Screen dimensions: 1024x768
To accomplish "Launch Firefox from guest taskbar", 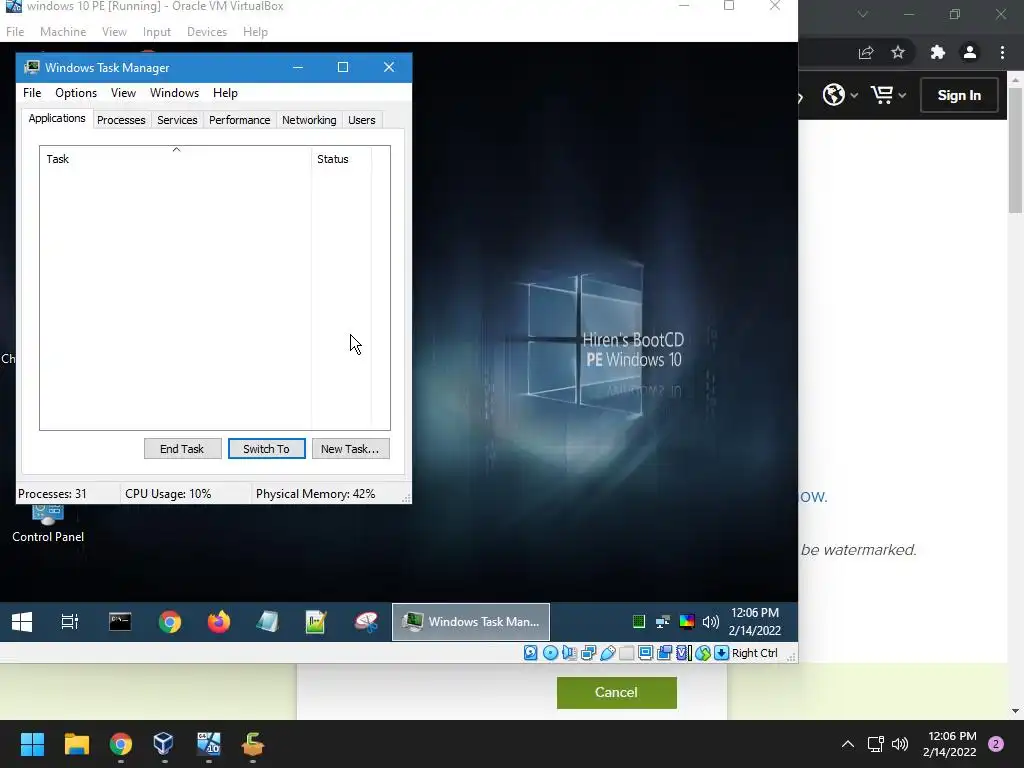I will [219, 622].
